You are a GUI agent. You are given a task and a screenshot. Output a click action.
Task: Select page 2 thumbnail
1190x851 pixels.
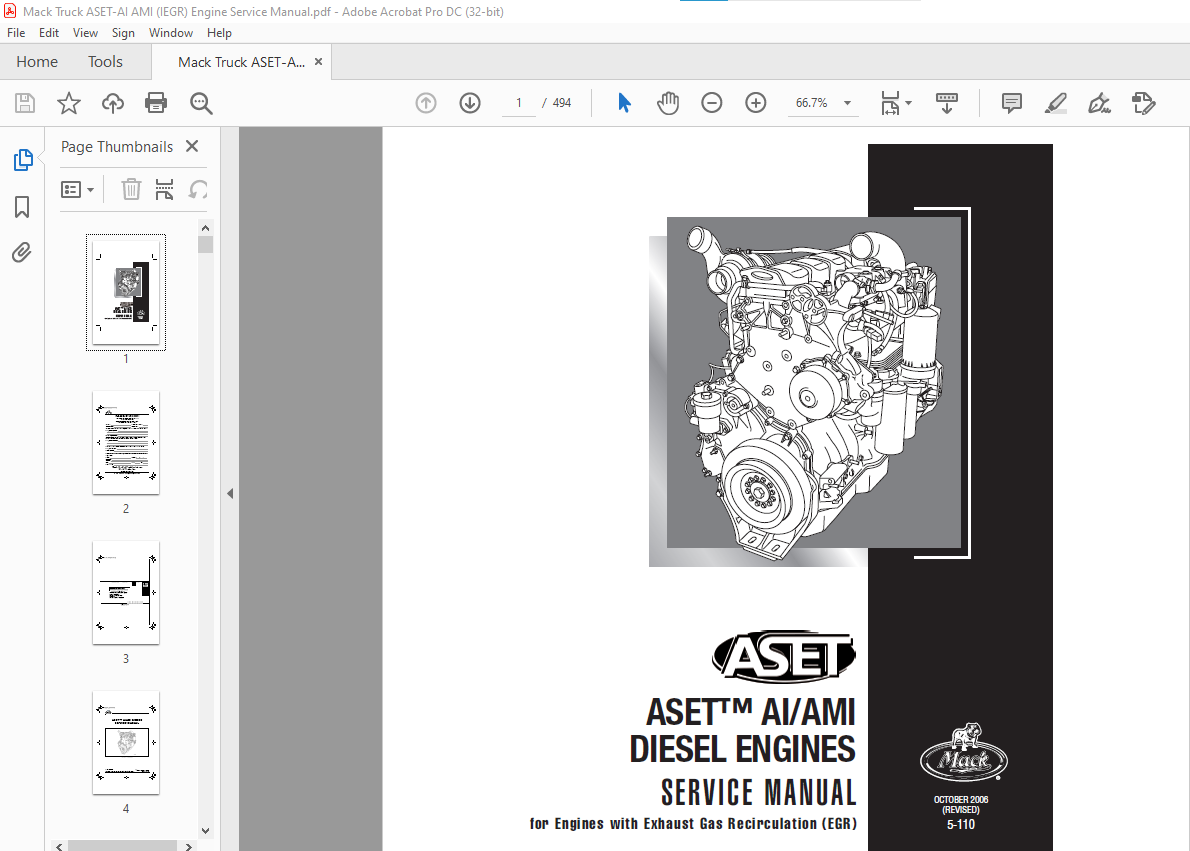pyautogui.click(x=126, y=443)
